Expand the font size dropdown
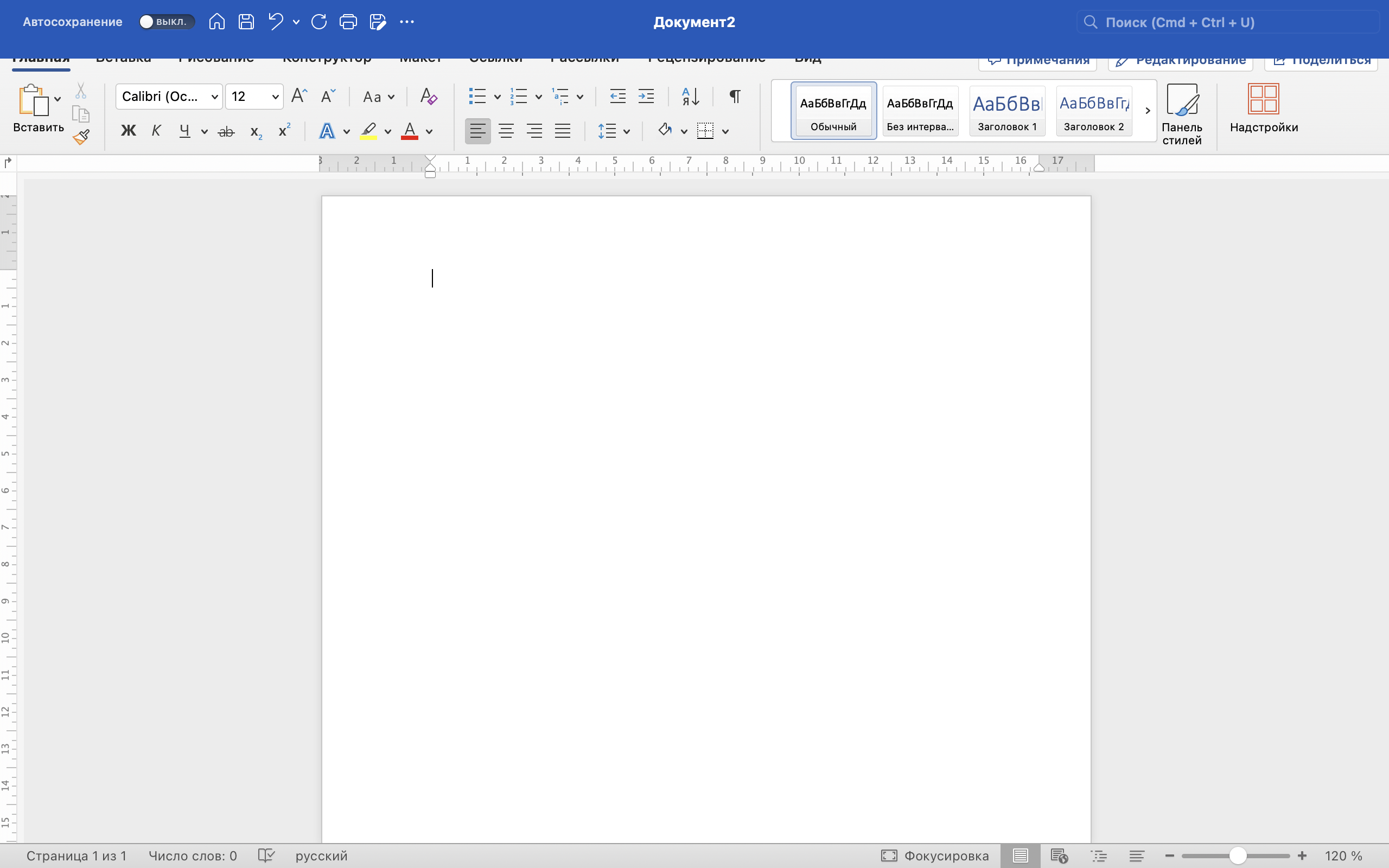 coord(275,97)
